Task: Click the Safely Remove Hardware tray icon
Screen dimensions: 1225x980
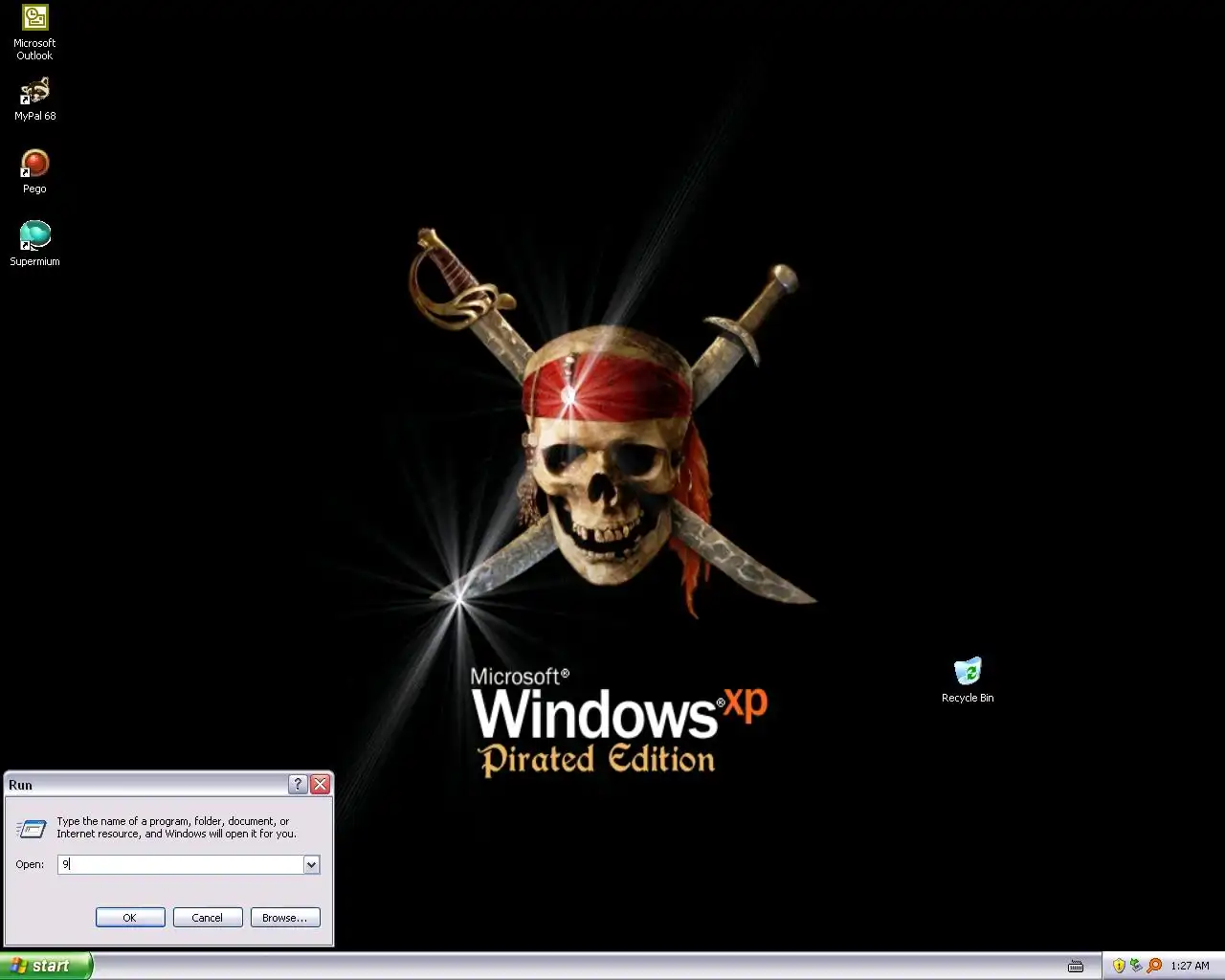Action: 1136,966
